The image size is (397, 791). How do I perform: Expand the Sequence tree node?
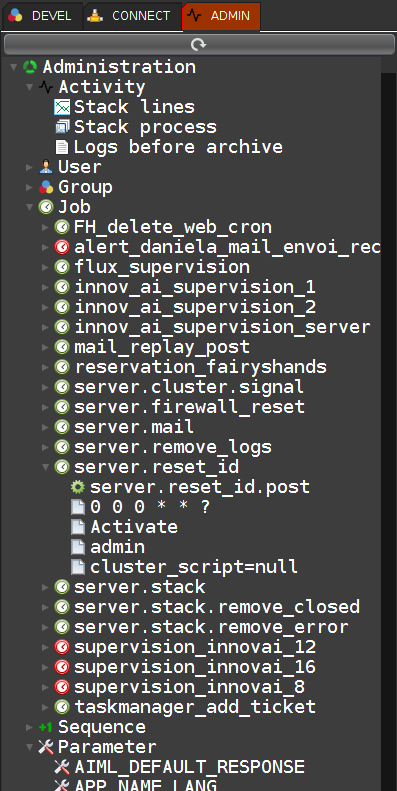pos(30,727)
